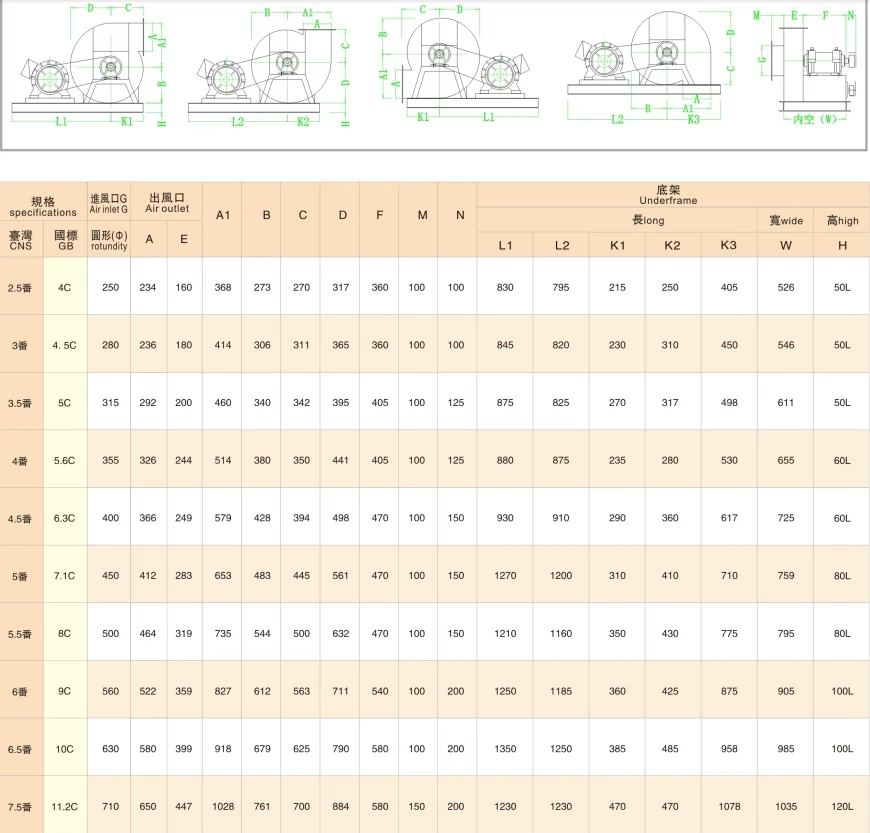The width and height of the screenshot is (870, 833).
Task: Select the "出風口 Air outlet" header
Action: pos(167,203)
